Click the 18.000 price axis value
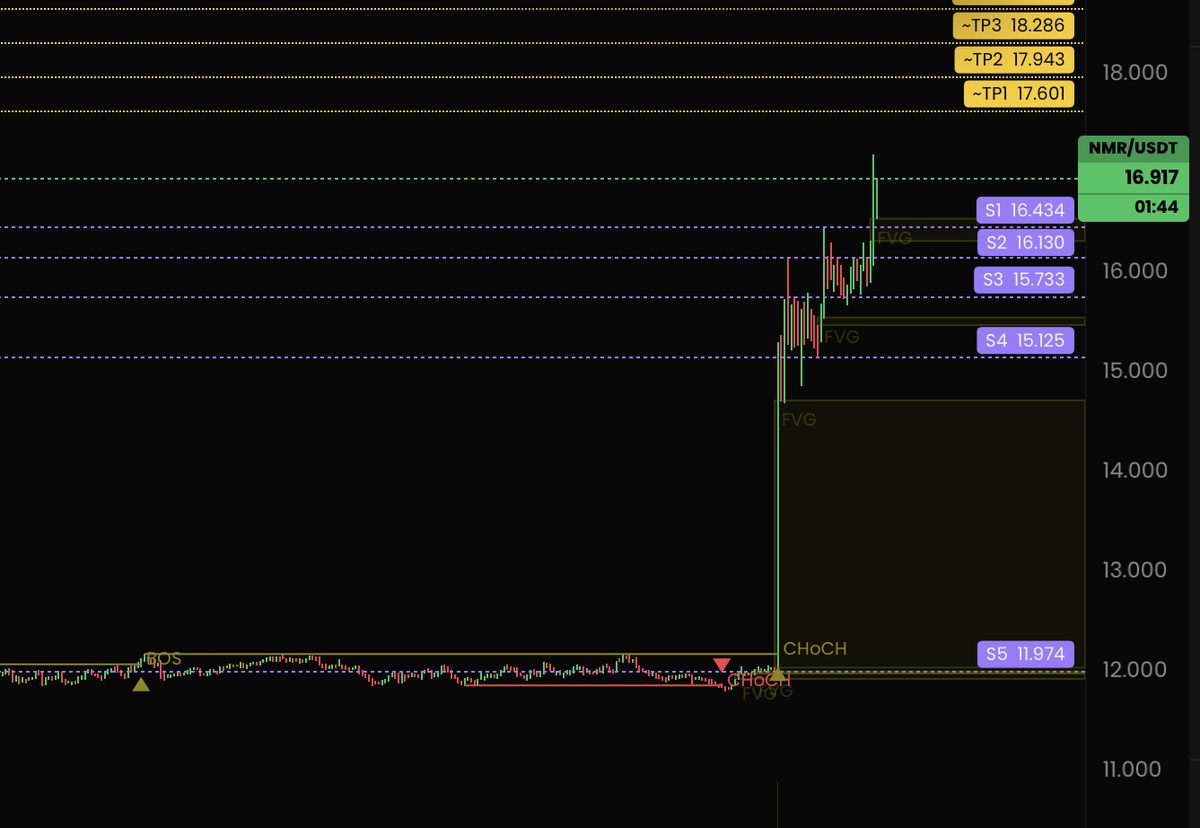 tap(1134, 72)
